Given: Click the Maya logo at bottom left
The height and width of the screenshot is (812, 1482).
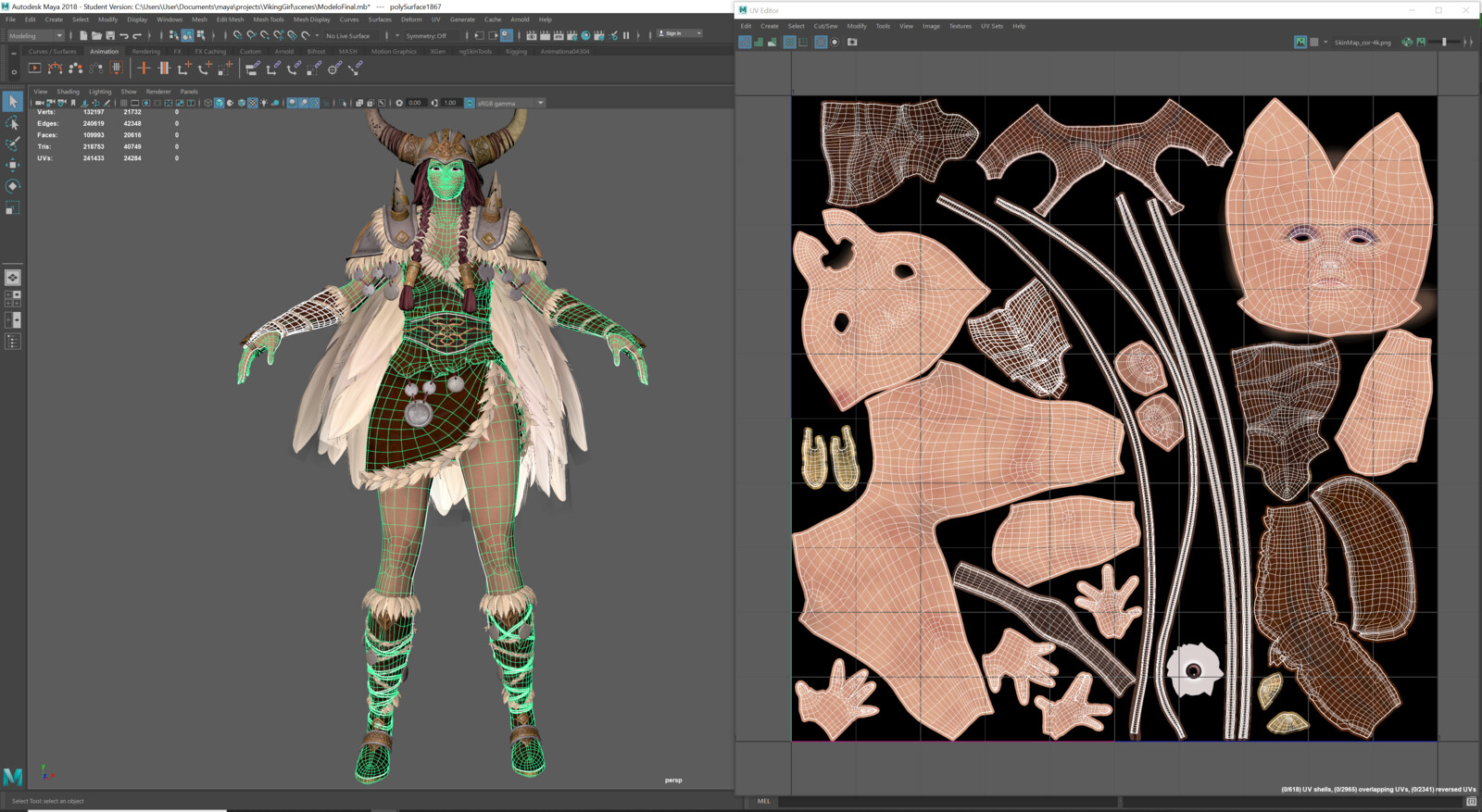Looking at the screenshot, I should tap(13, 776).
